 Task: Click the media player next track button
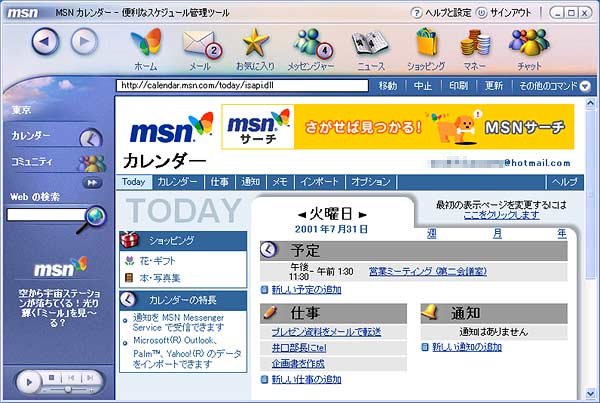(x=90, y=378)
